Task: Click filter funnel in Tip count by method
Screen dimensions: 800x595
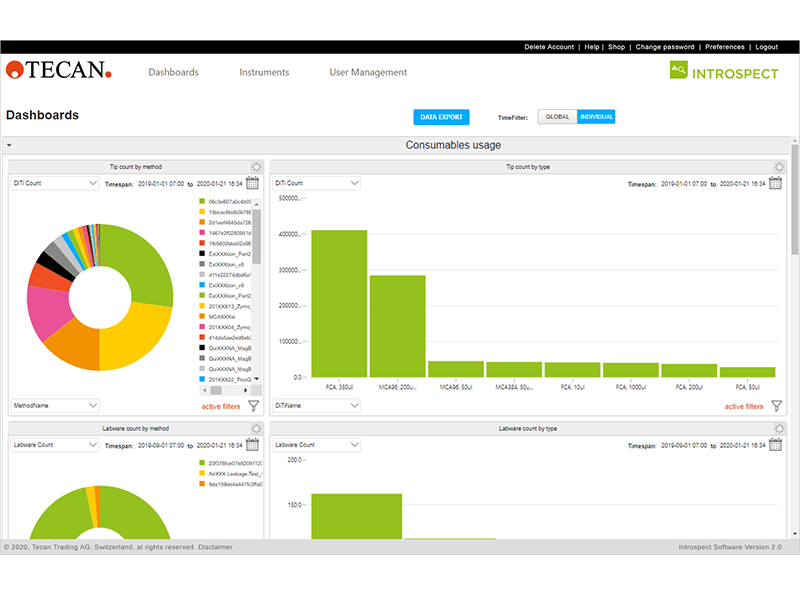Action: click(x=254, y=406)
